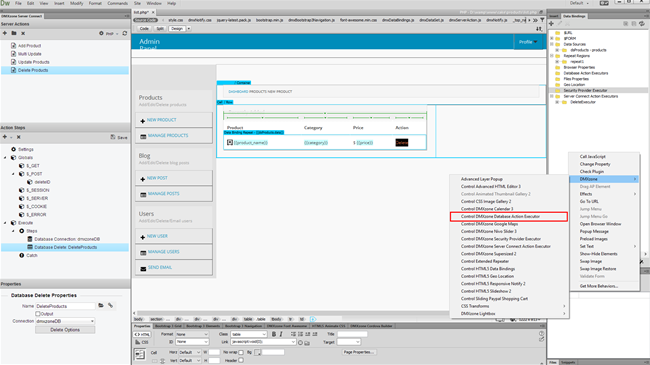Collapse the Globals tree node
Image resolution: width=650 pixels, height=365 pixels.
pos(5,158)
